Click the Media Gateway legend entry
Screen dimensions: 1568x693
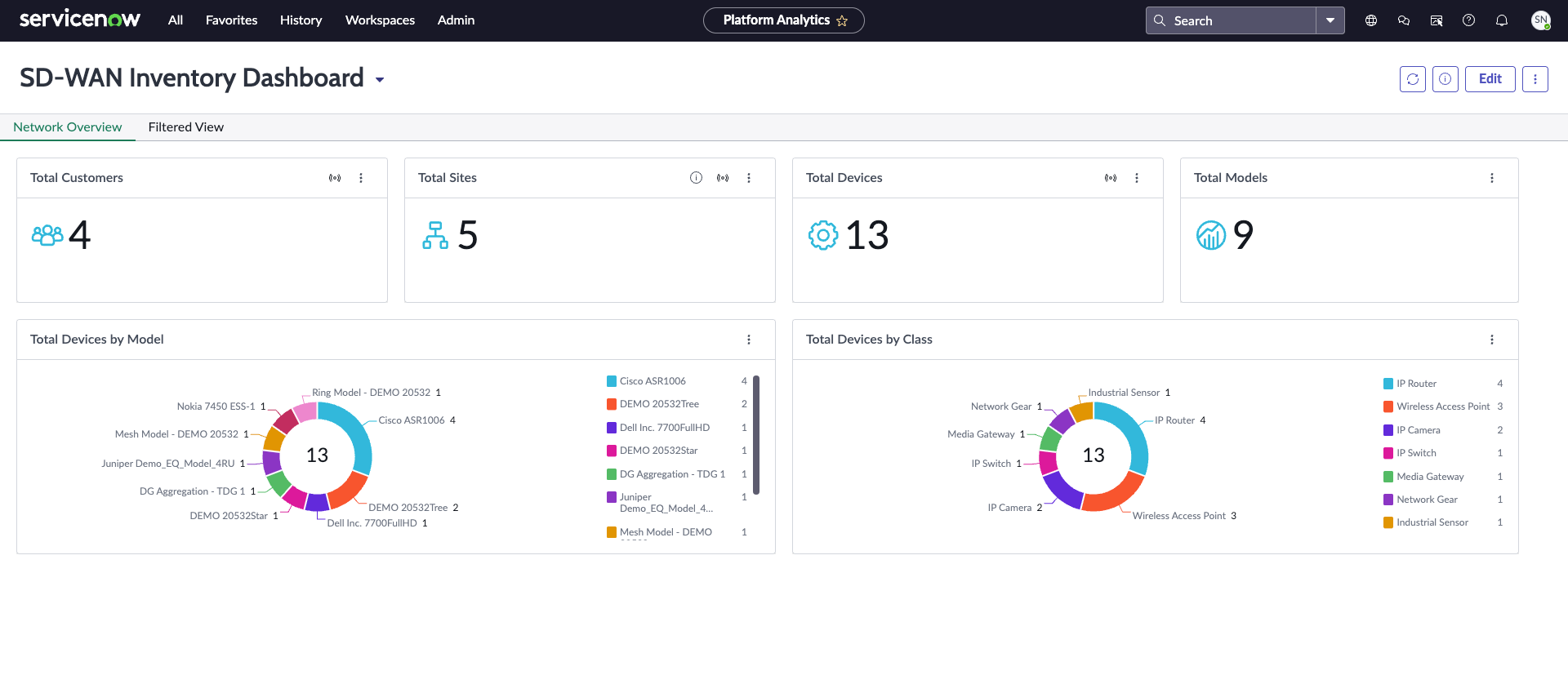(x=1443, y=477)
